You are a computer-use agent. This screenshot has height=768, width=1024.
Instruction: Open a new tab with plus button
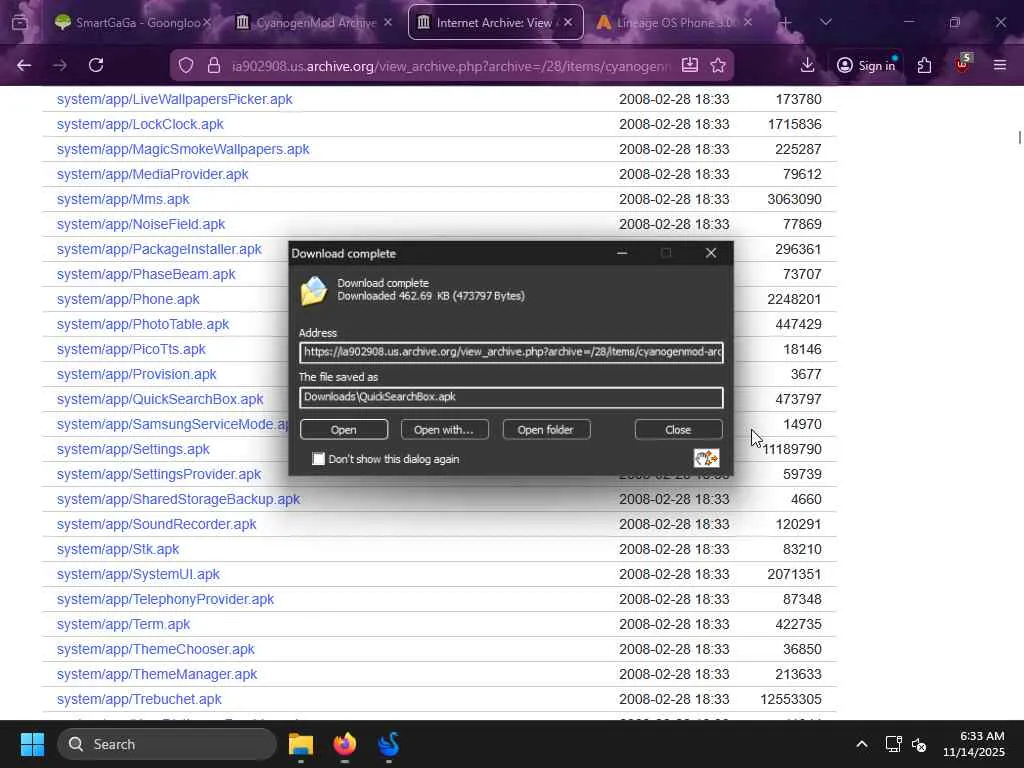[x=786, y=23]
